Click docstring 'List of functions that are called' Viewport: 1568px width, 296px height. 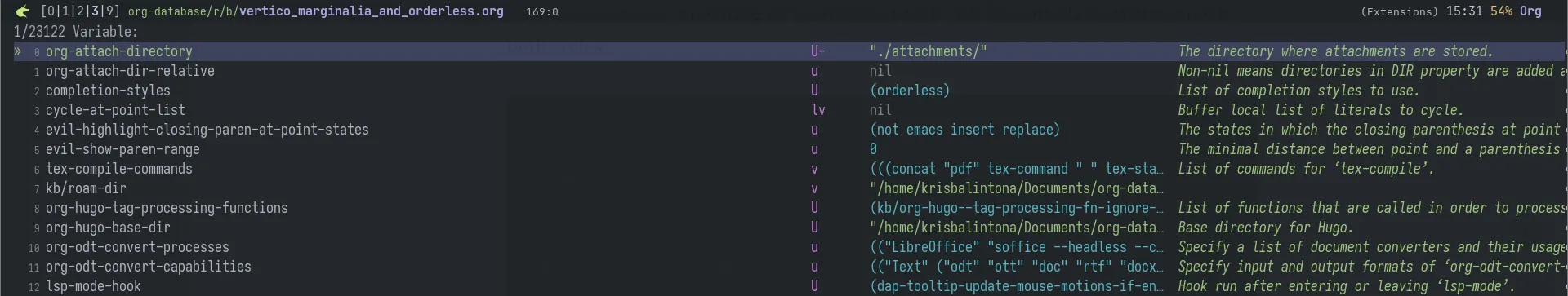coord(1372,208)
